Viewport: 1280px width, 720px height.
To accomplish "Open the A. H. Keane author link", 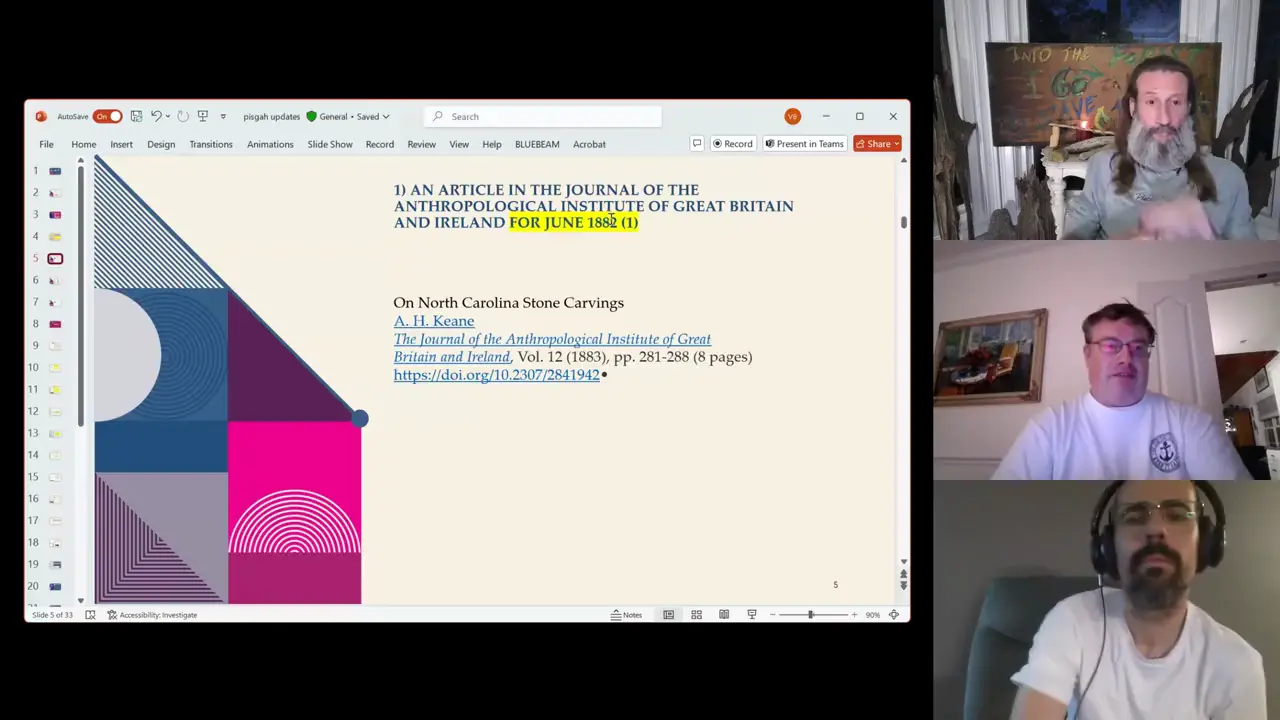I will click(x=434, y=321).
